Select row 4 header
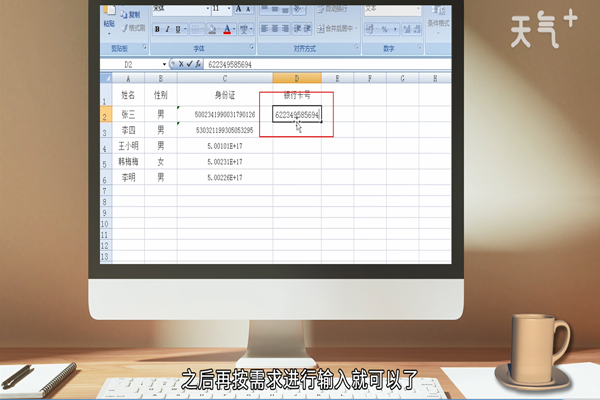 [x=106, y=146]
